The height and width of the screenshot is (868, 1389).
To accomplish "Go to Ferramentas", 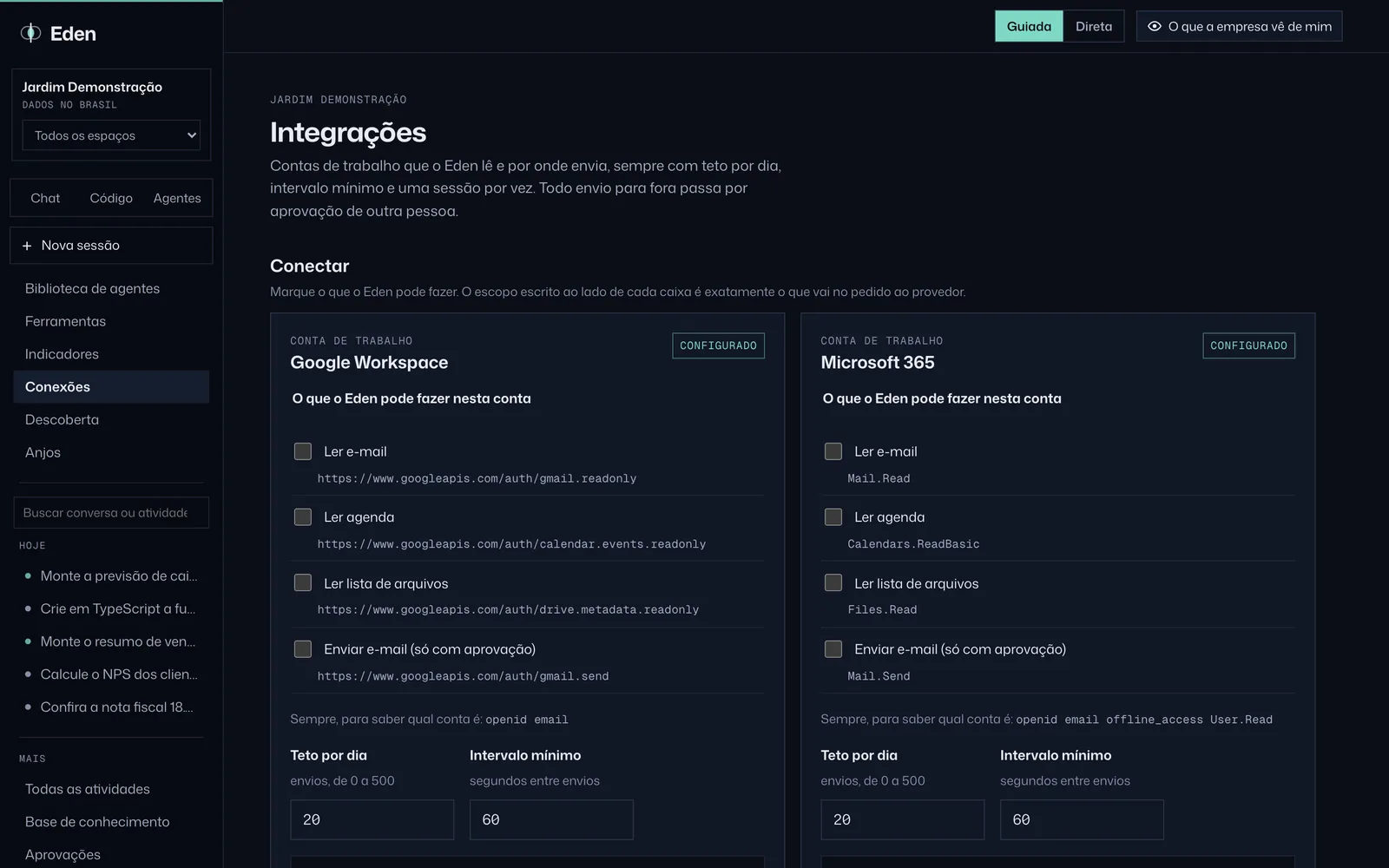I will click(x=111, y=321).
